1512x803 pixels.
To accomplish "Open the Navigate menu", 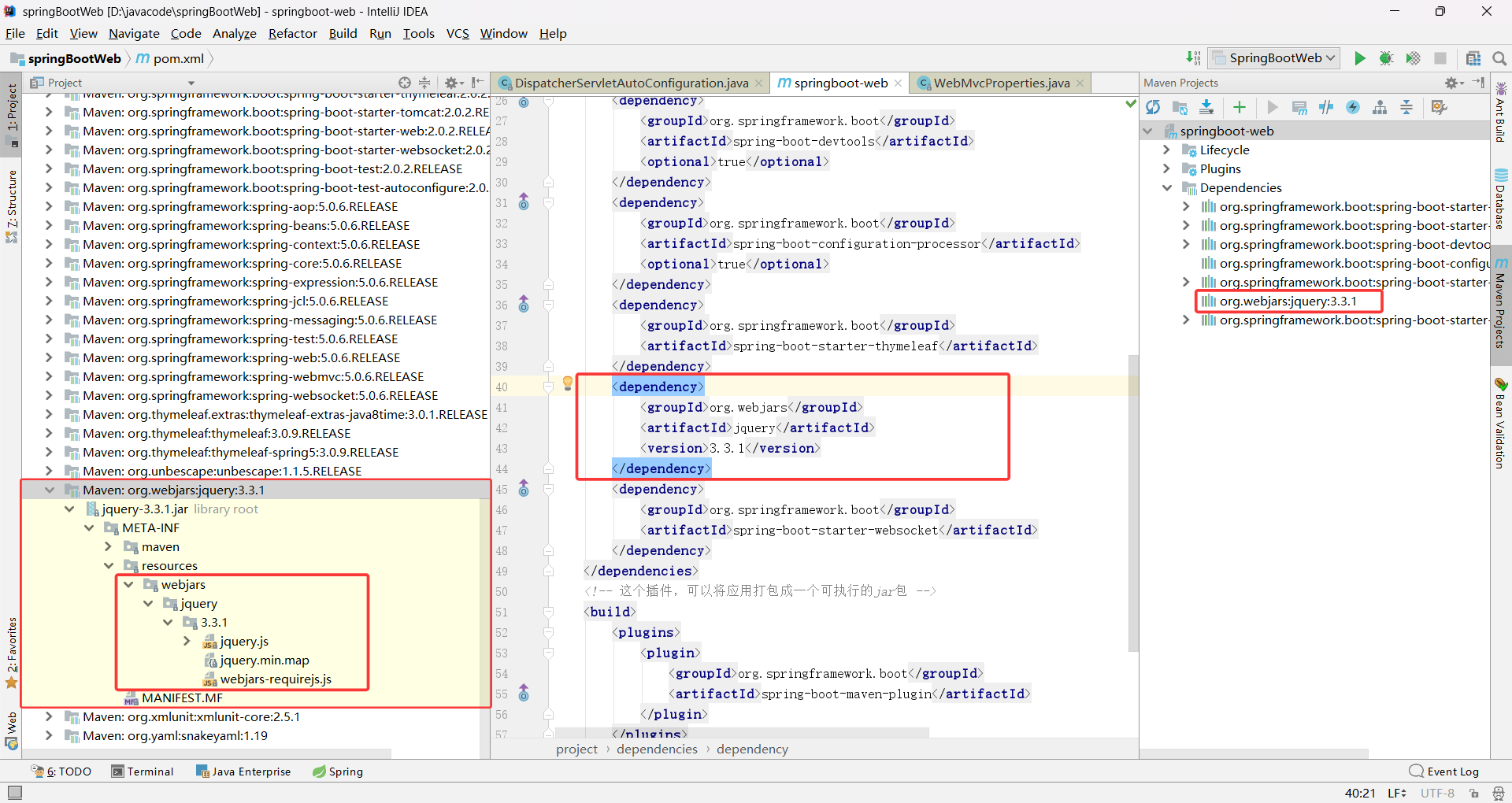I will tap(134, 33).
